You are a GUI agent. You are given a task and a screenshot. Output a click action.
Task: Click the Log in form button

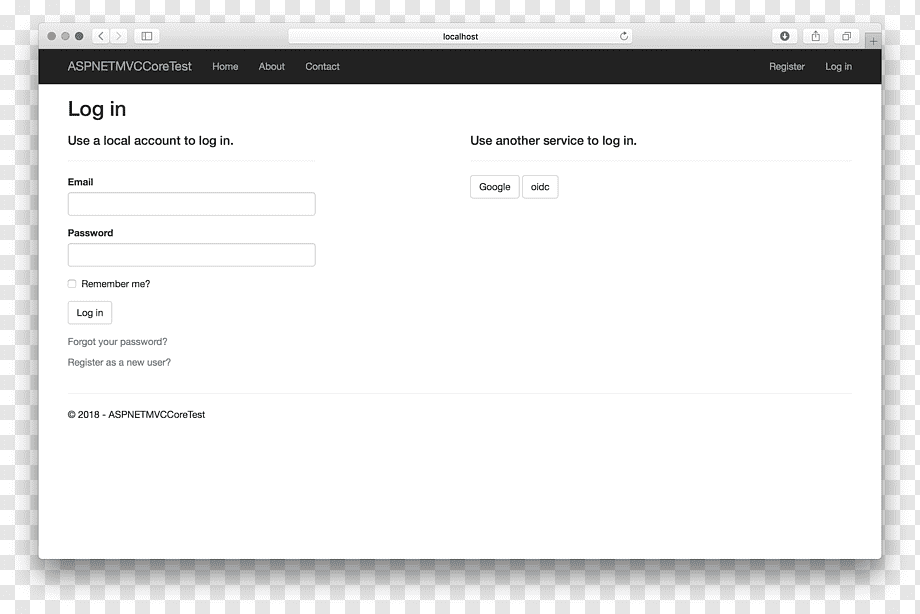coord(90,313)
